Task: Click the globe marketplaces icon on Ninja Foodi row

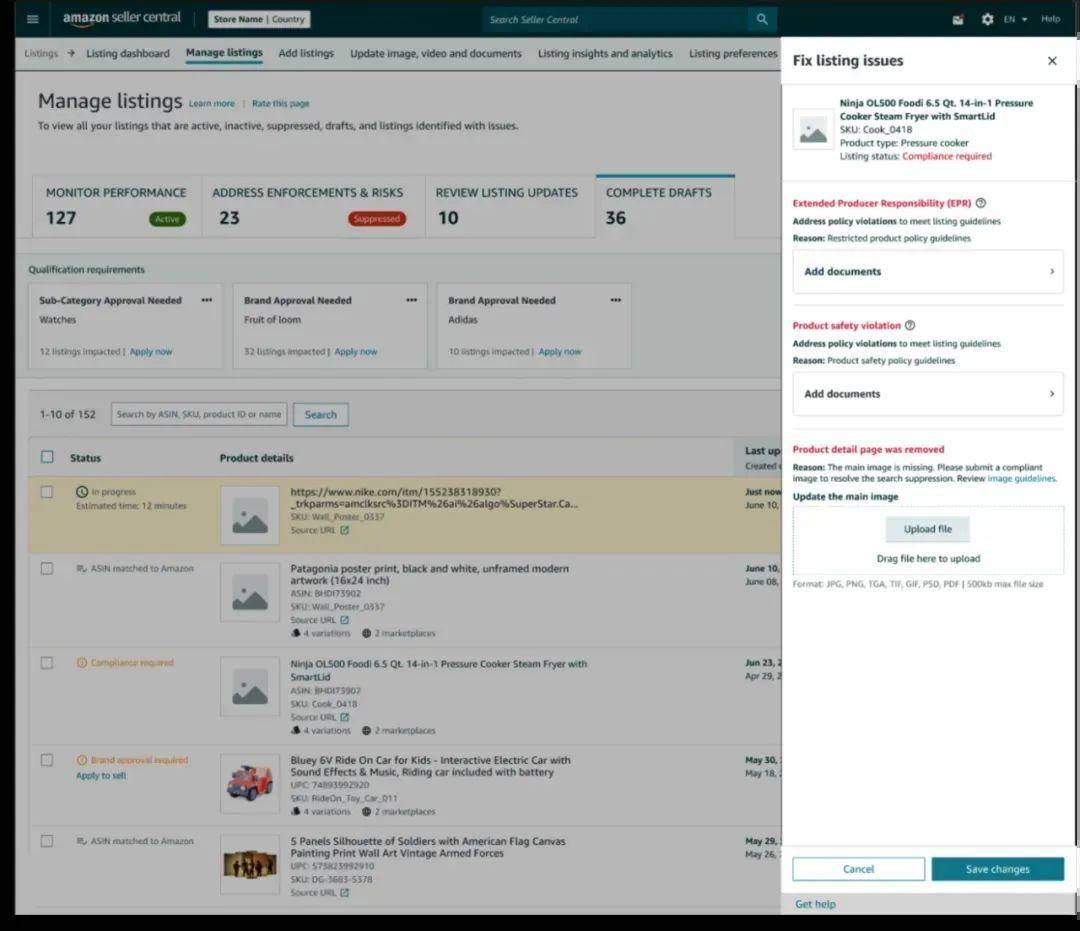Action: click(366, 730)
